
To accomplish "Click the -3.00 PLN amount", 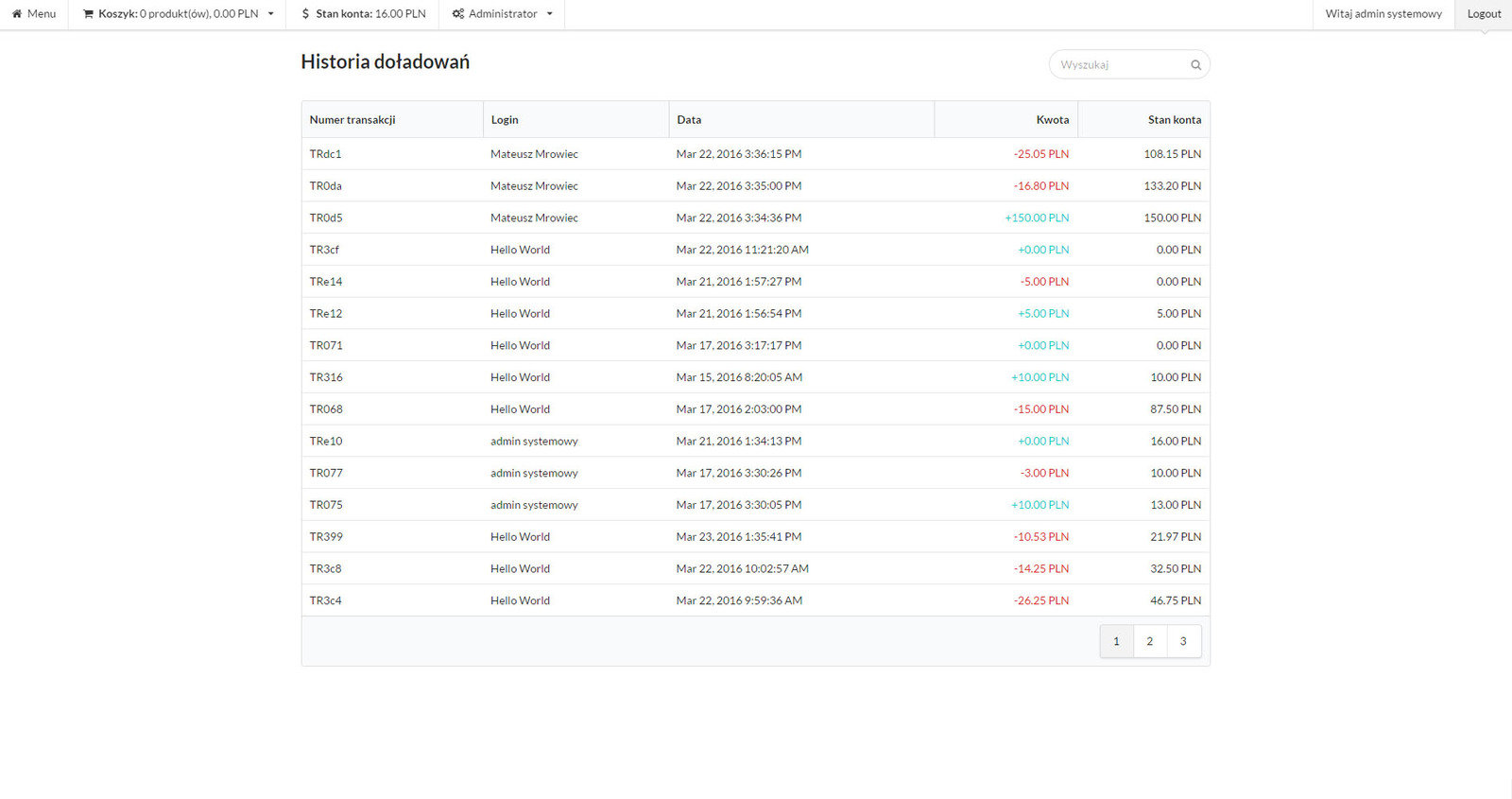I will coord(1044,474).
